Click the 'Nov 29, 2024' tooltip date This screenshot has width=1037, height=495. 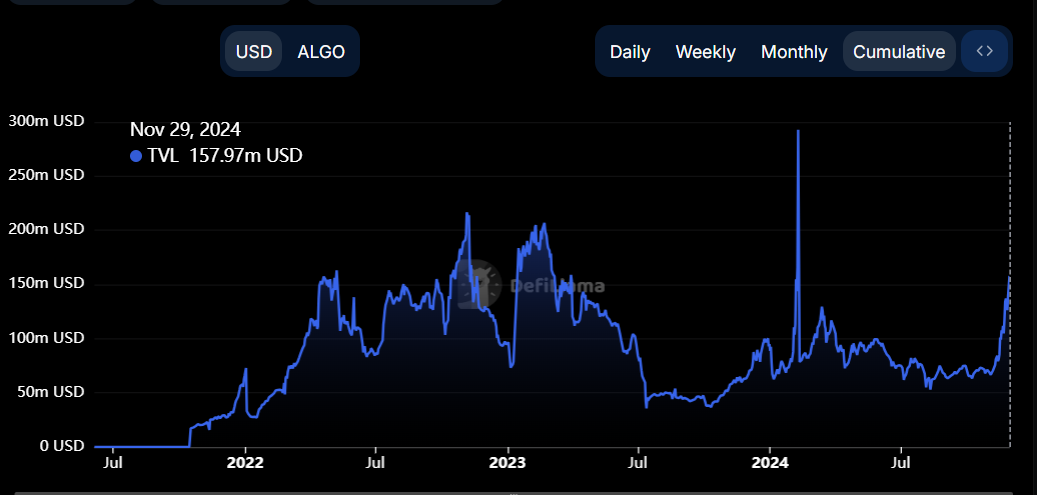pyautogui.click(x=185, y=129)
